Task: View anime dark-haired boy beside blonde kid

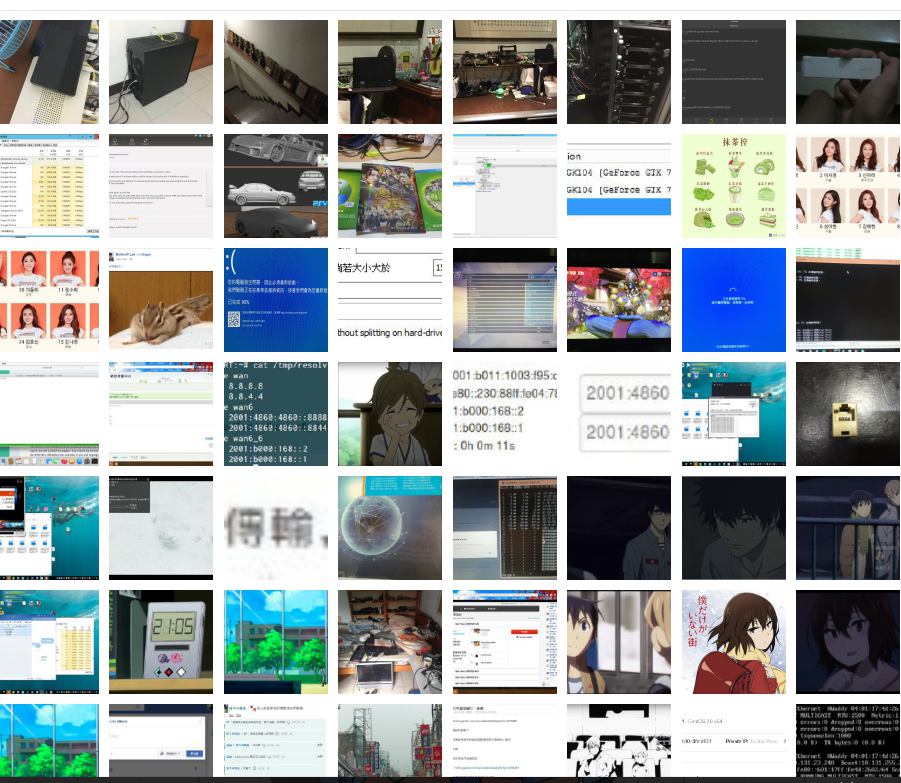Action: (x=619, y=642)
